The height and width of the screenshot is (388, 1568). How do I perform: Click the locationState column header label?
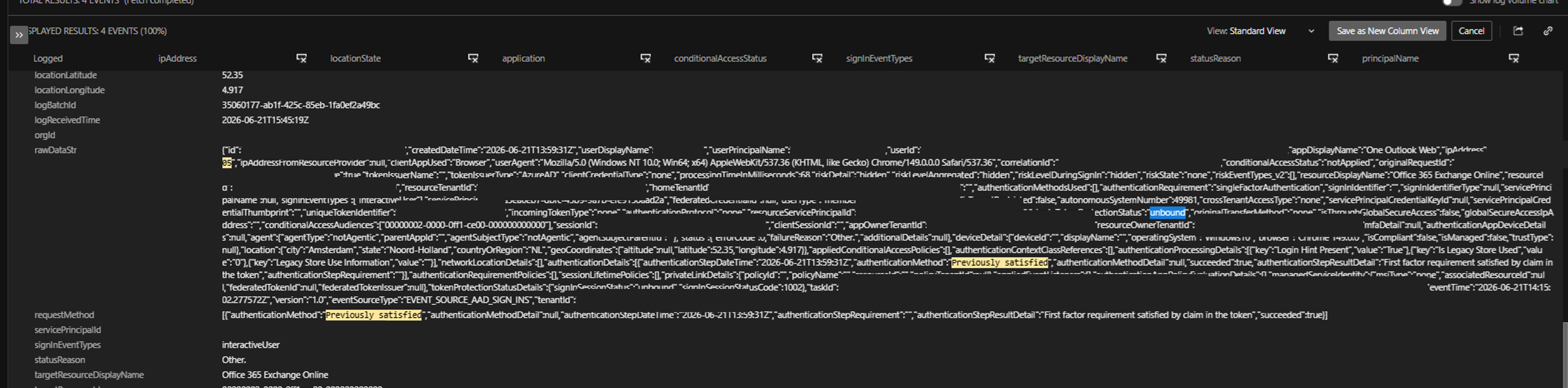point(356,59)
